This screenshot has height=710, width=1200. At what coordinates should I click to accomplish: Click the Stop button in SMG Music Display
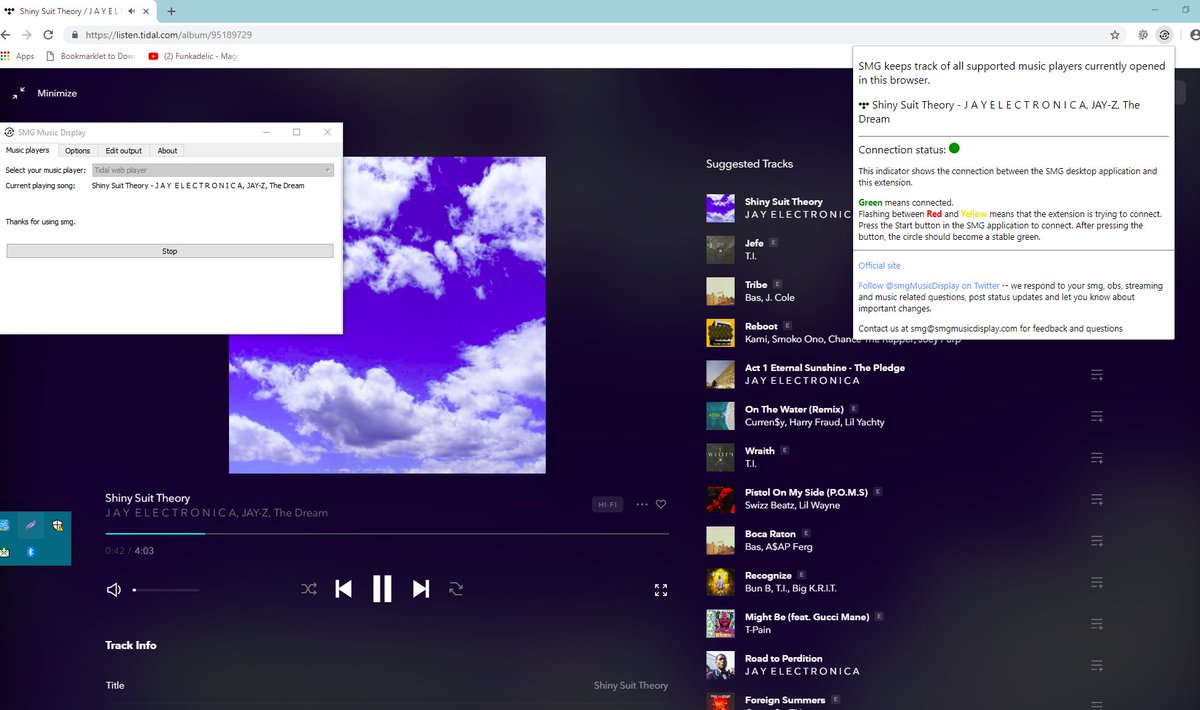[x=170, y=251]
